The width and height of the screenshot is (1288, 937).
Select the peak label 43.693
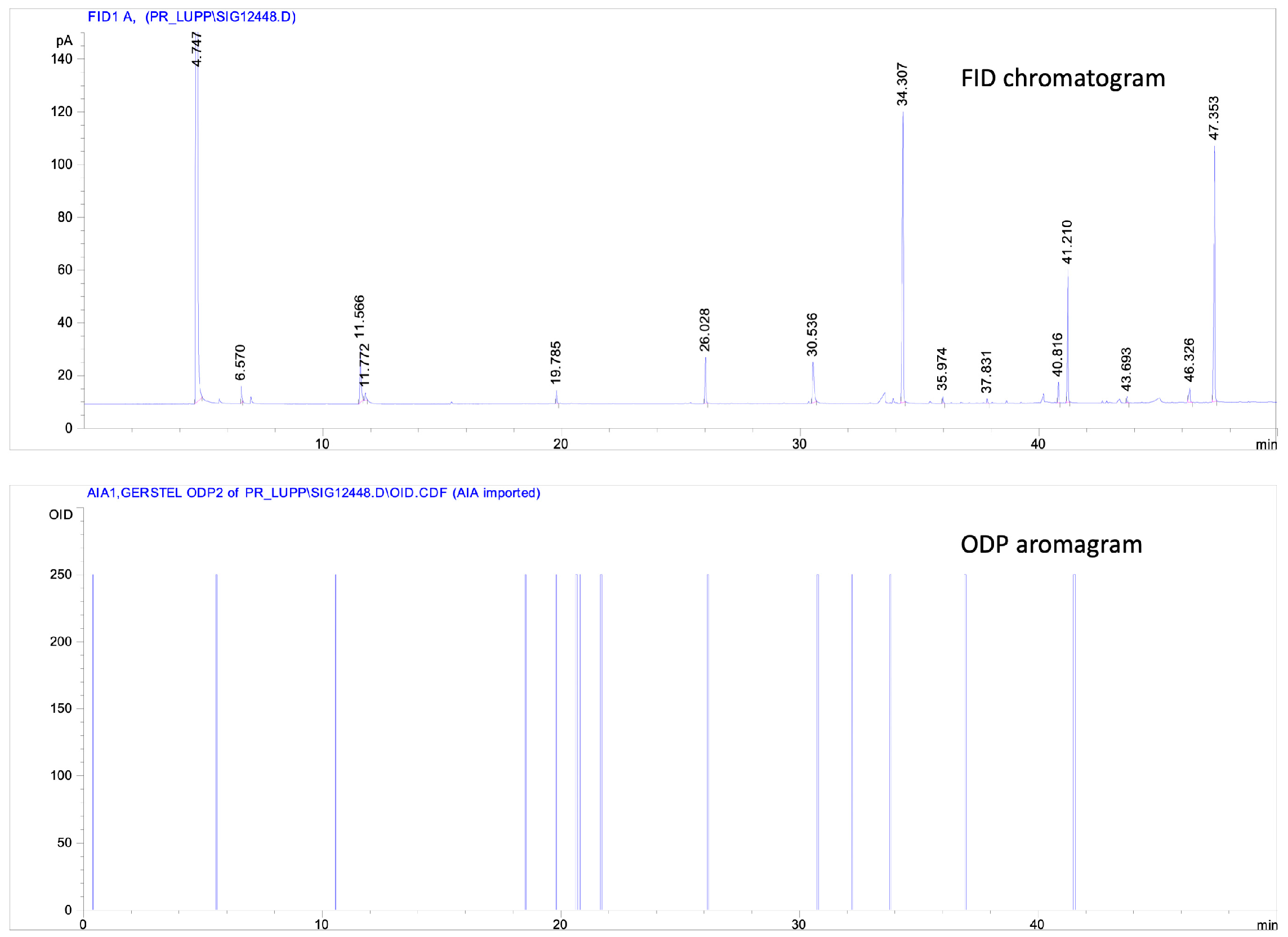click(x=1126, y=370)
